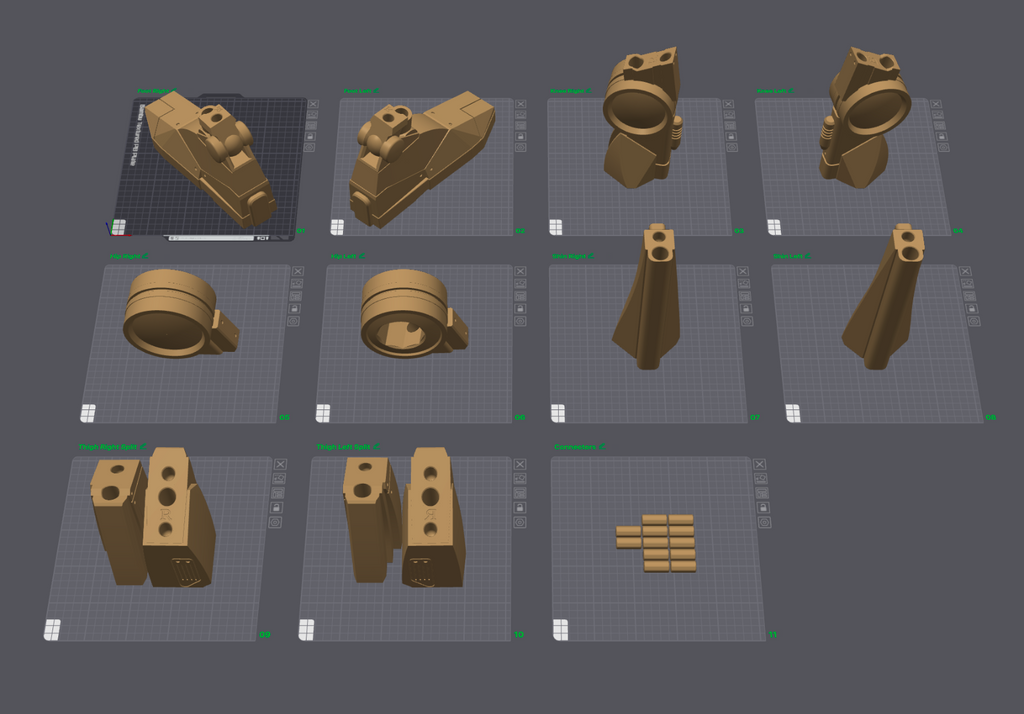Viewport: 1024px width, 714px height.
Task: Auto-orient objects on Knee Left plate
Action: coord(938,114)
